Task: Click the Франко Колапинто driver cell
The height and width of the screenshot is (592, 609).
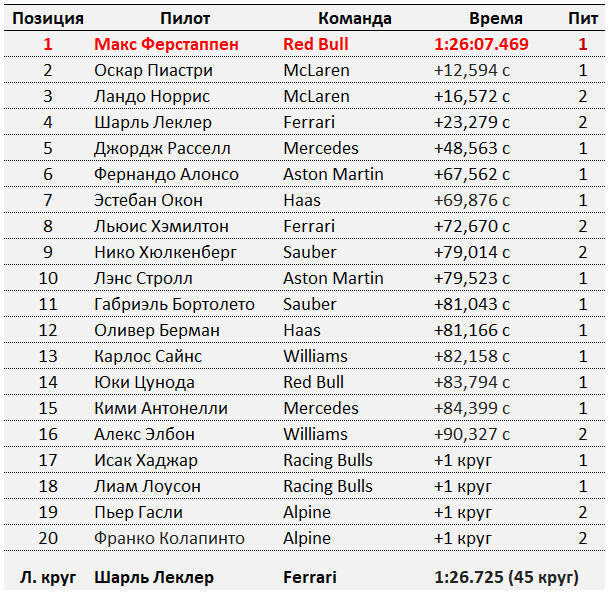Action: pyautogui.click(x=169, y=538)
